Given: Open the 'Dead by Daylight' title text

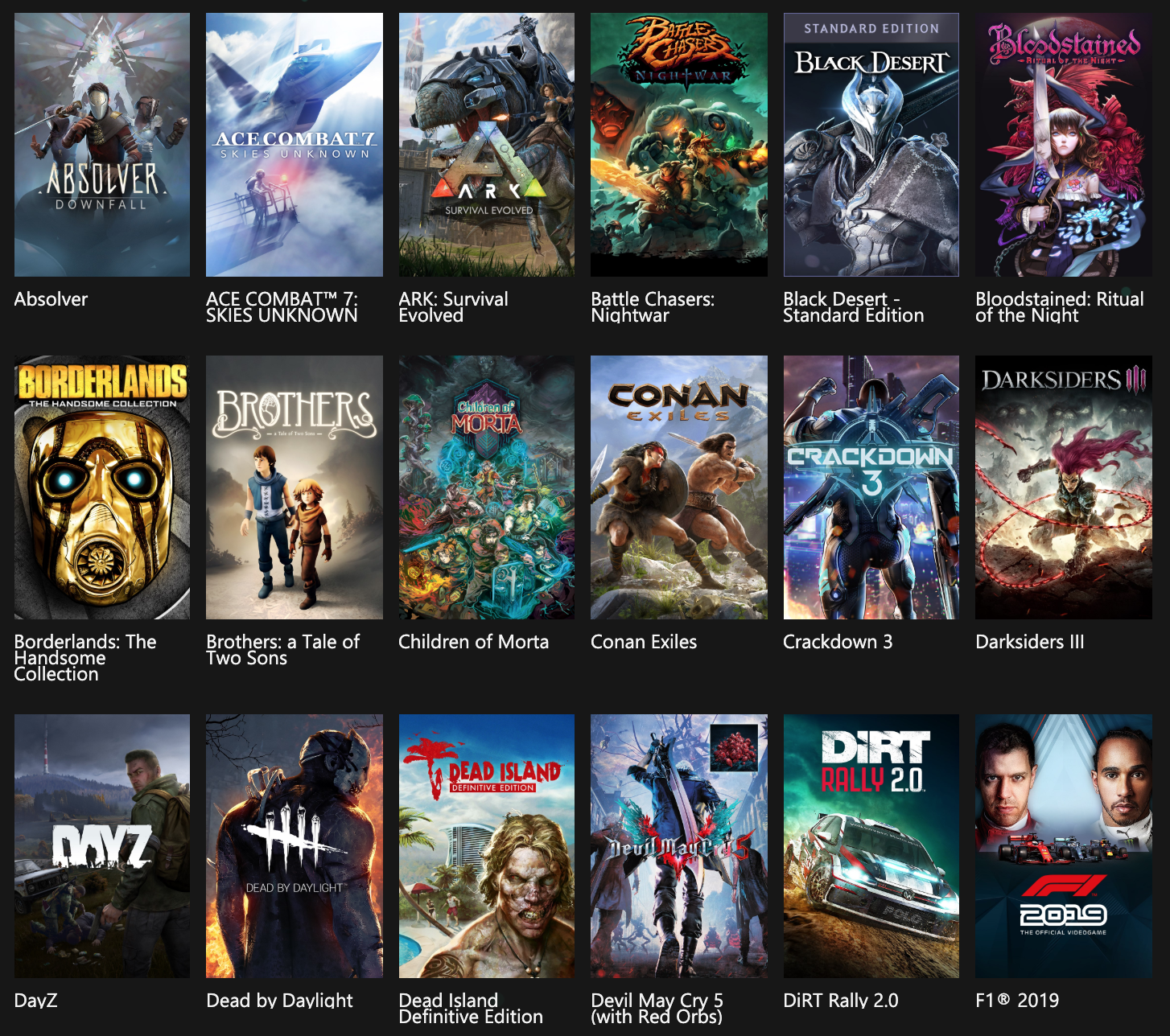Looking at the screenshot, I should pos(279,1001).
